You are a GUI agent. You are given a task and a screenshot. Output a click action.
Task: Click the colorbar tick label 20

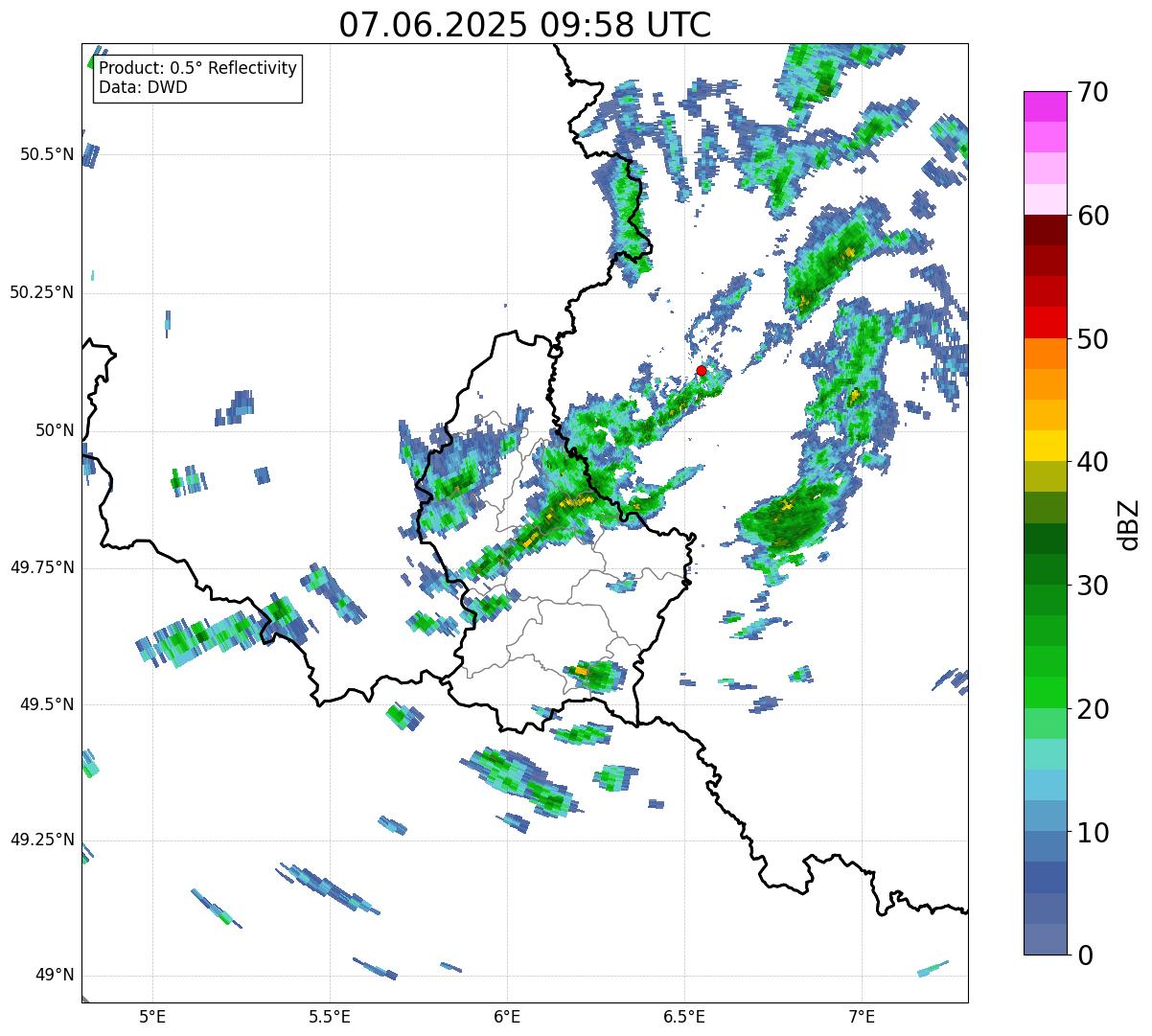tap(1093, 709)
